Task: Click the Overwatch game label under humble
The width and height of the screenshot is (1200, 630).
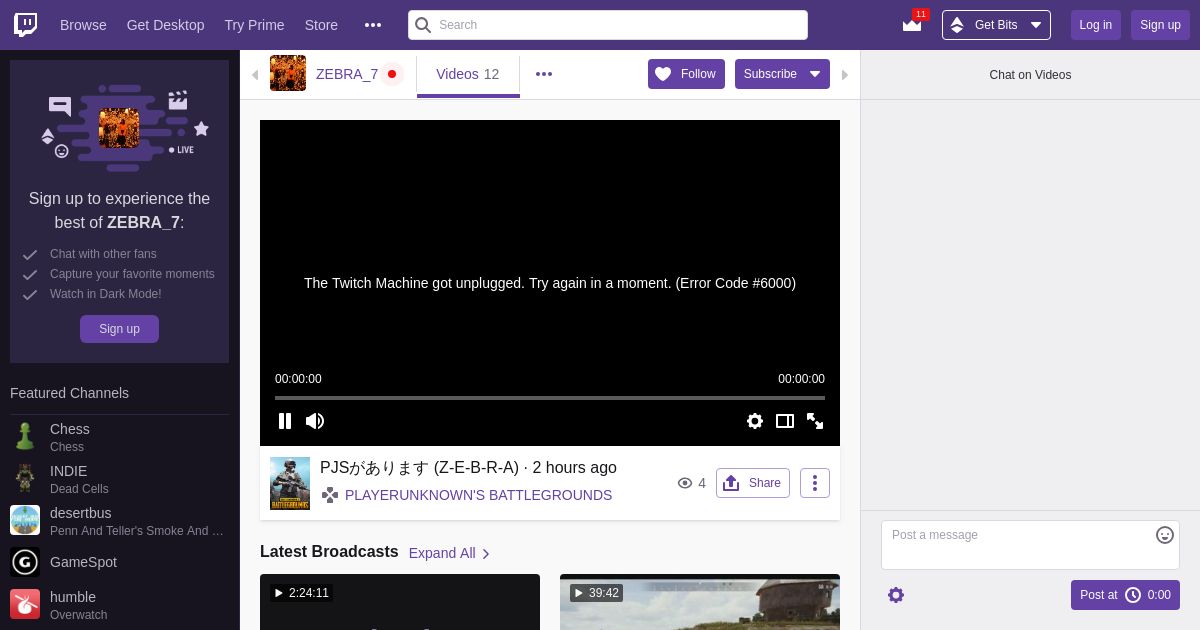Action: [78, 615]
